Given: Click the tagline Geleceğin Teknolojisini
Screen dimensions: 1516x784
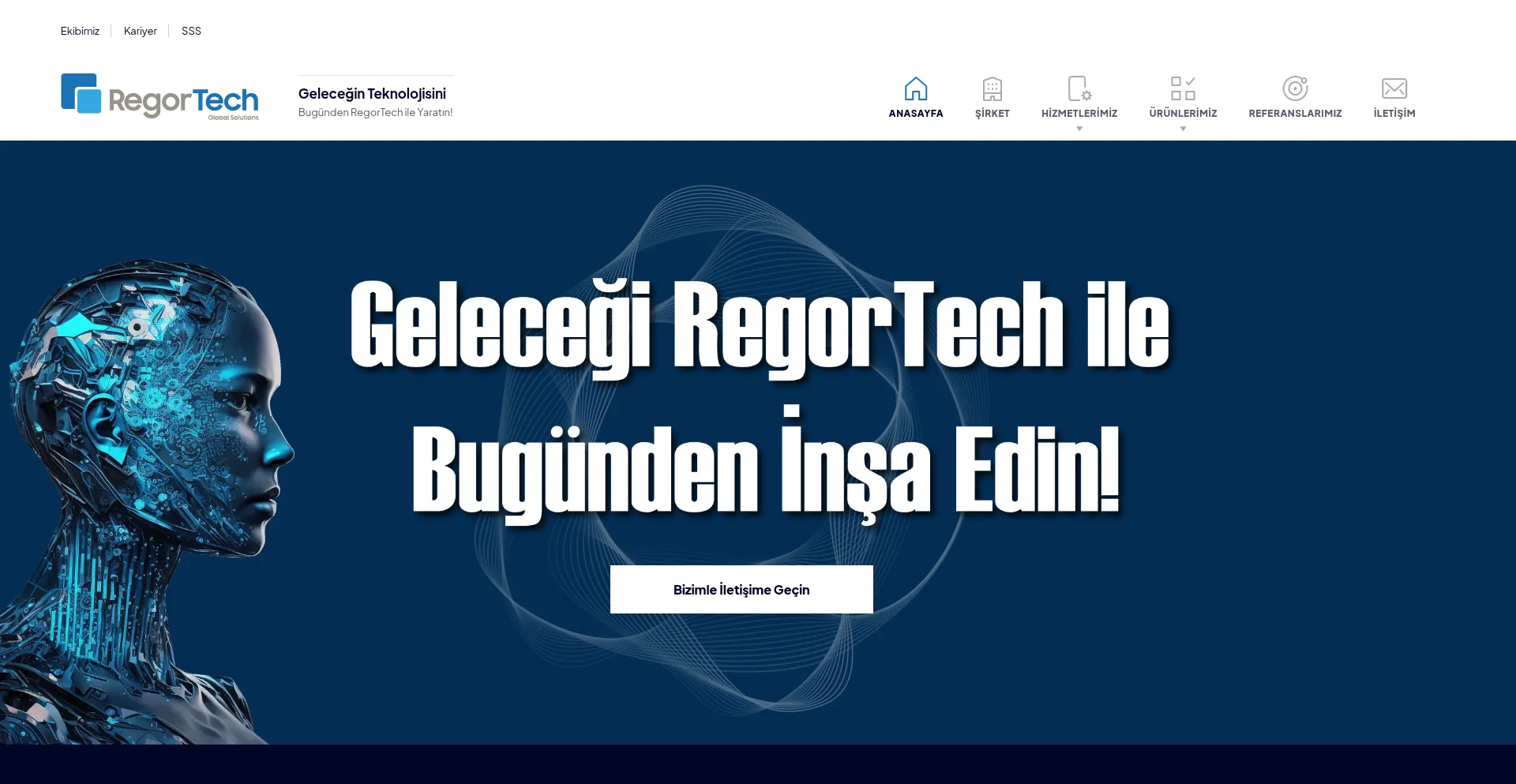Looking at the screenshot, I should (x=372, y=93).
